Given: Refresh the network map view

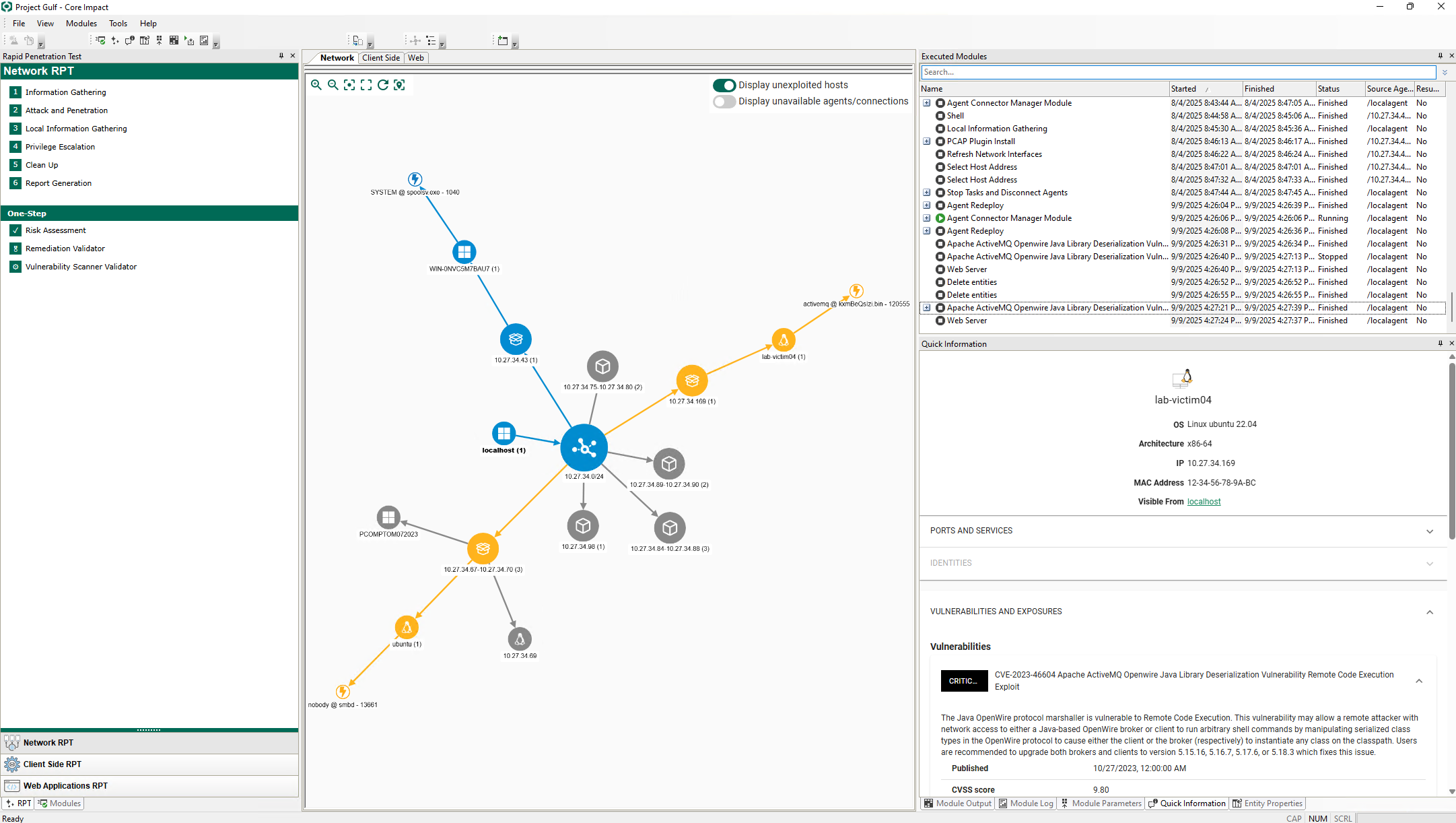Looking at the screenshot, I should pos(384,85).
